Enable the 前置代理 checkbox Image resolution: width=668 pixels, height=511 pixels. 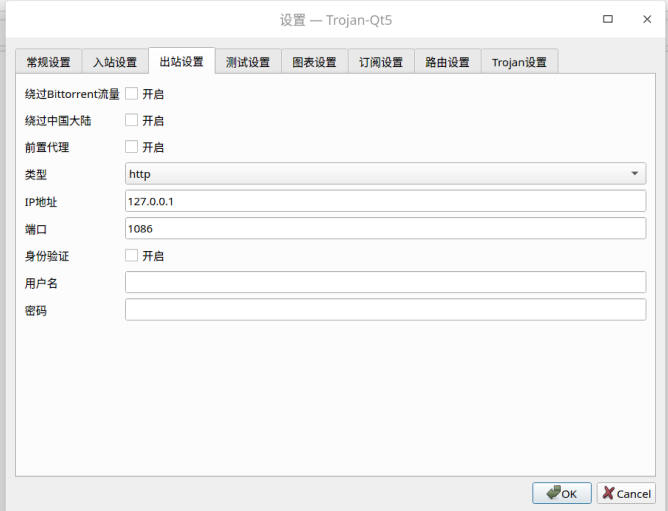[x=131, y=147]
